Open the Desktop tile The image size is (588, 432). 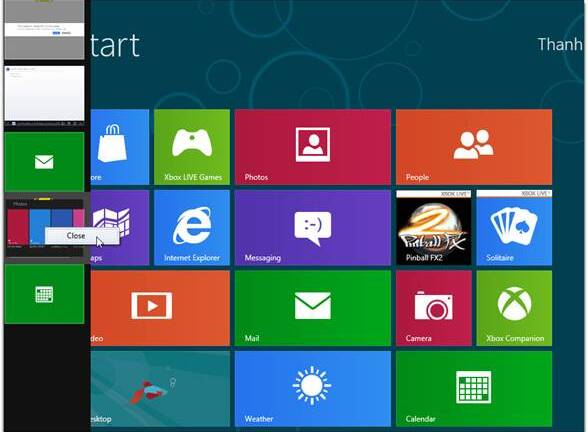click(160, 389)
